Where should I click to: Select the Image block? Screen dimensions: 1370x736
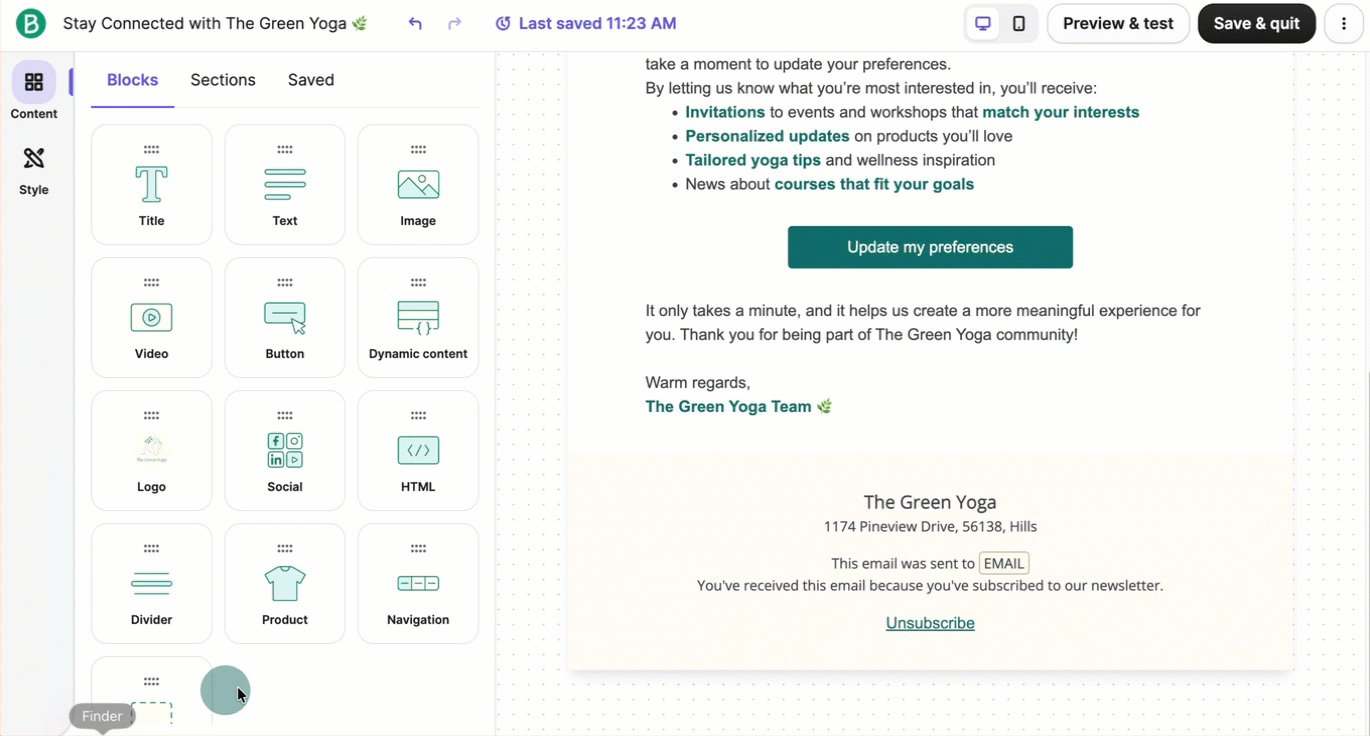point(418,184)
